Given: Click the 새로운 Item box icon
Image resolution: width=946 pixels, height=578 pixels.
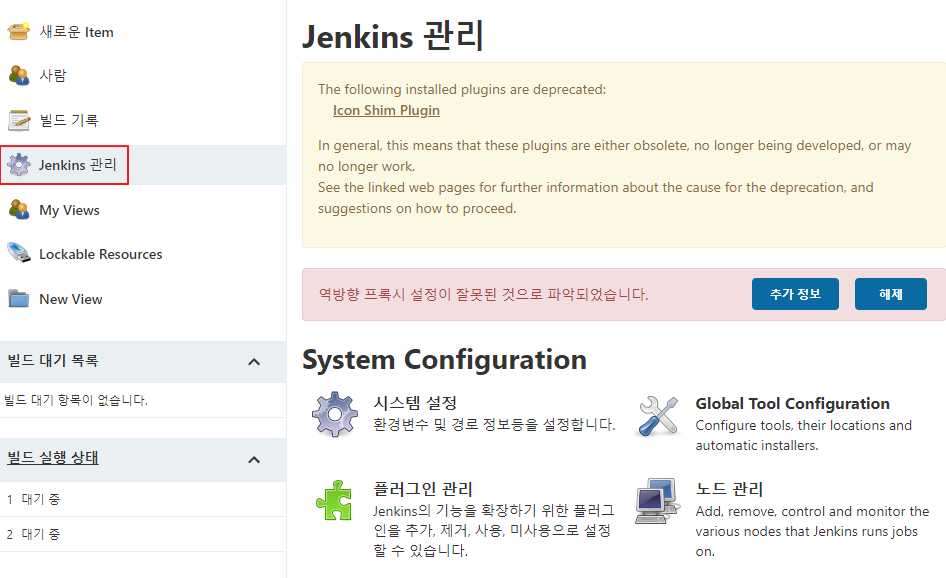Looking at the screenshot, I should (19, 31).
